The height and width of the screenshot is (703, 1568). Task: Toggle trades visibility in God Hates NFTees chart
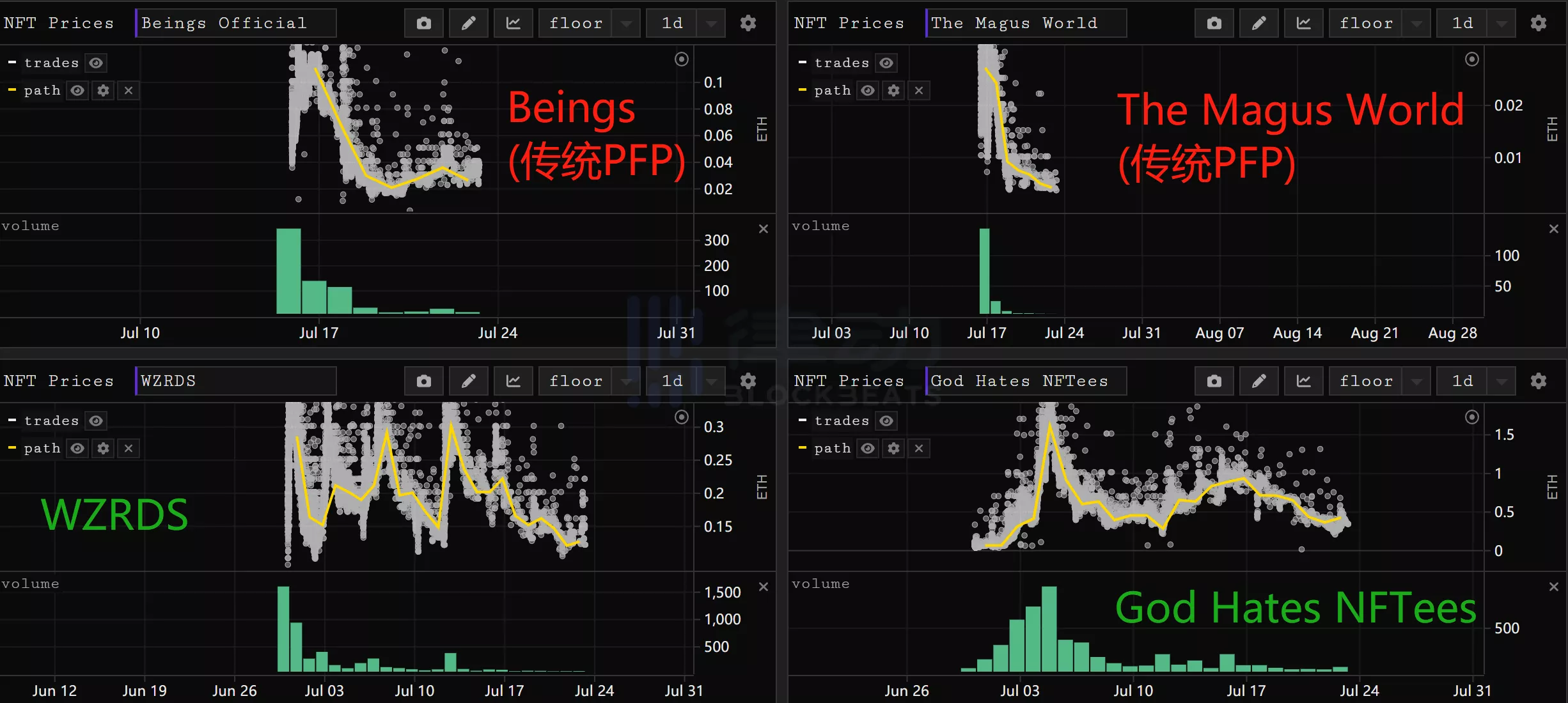886,421
